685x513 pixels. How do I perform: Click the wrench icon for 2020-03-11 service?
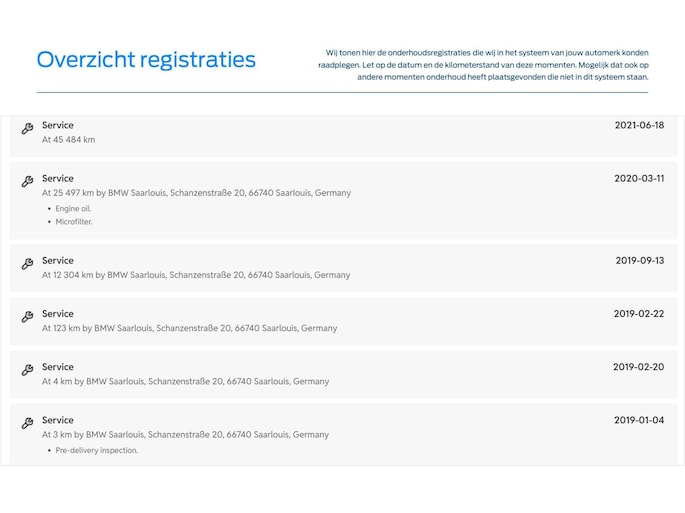27,182
